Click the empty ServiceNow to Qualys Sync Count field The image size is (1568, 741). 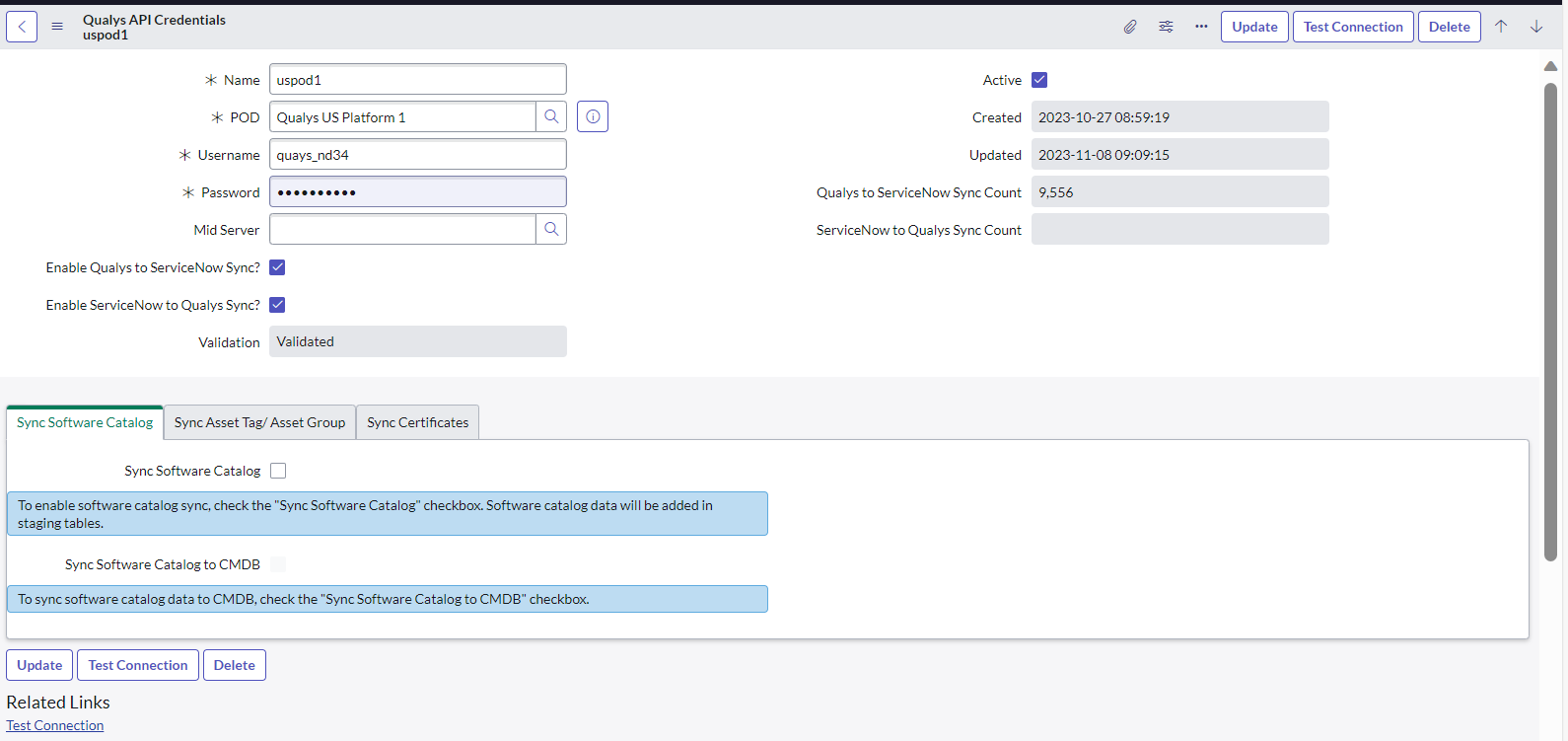[1180, 229]
